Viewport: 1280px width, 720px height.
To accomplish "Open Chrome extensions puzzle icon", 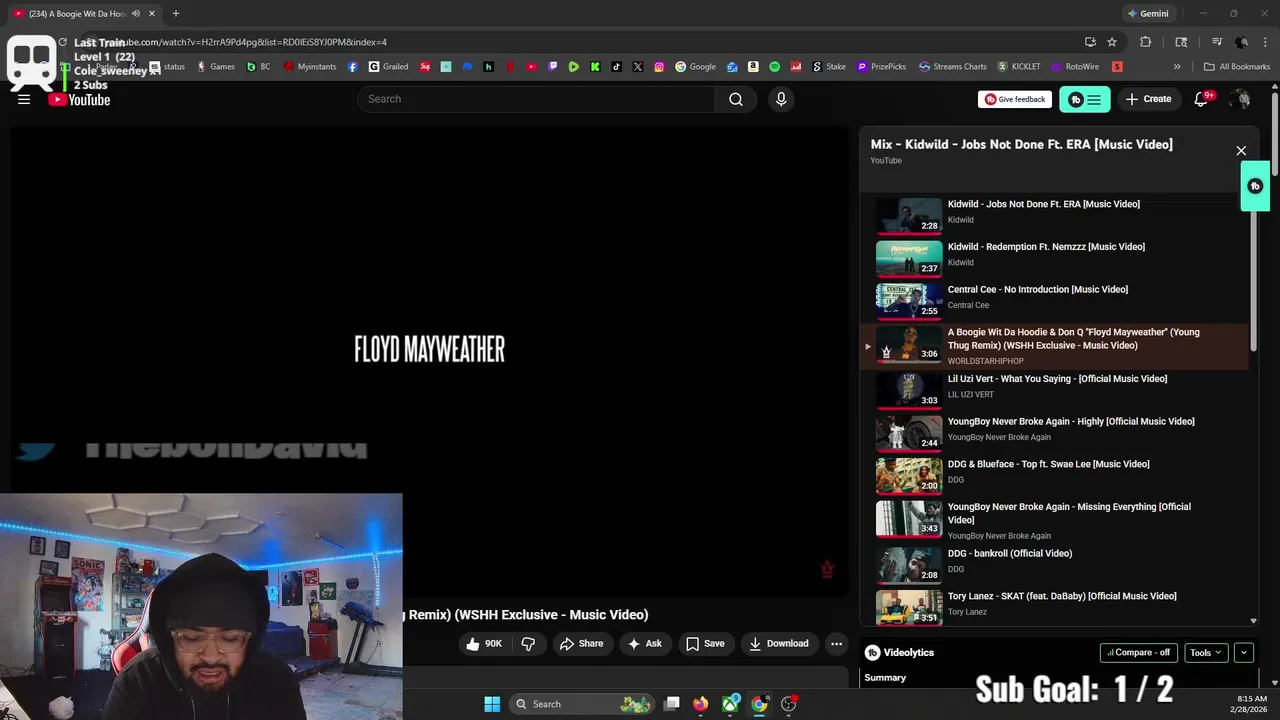I will [1146, 42].
